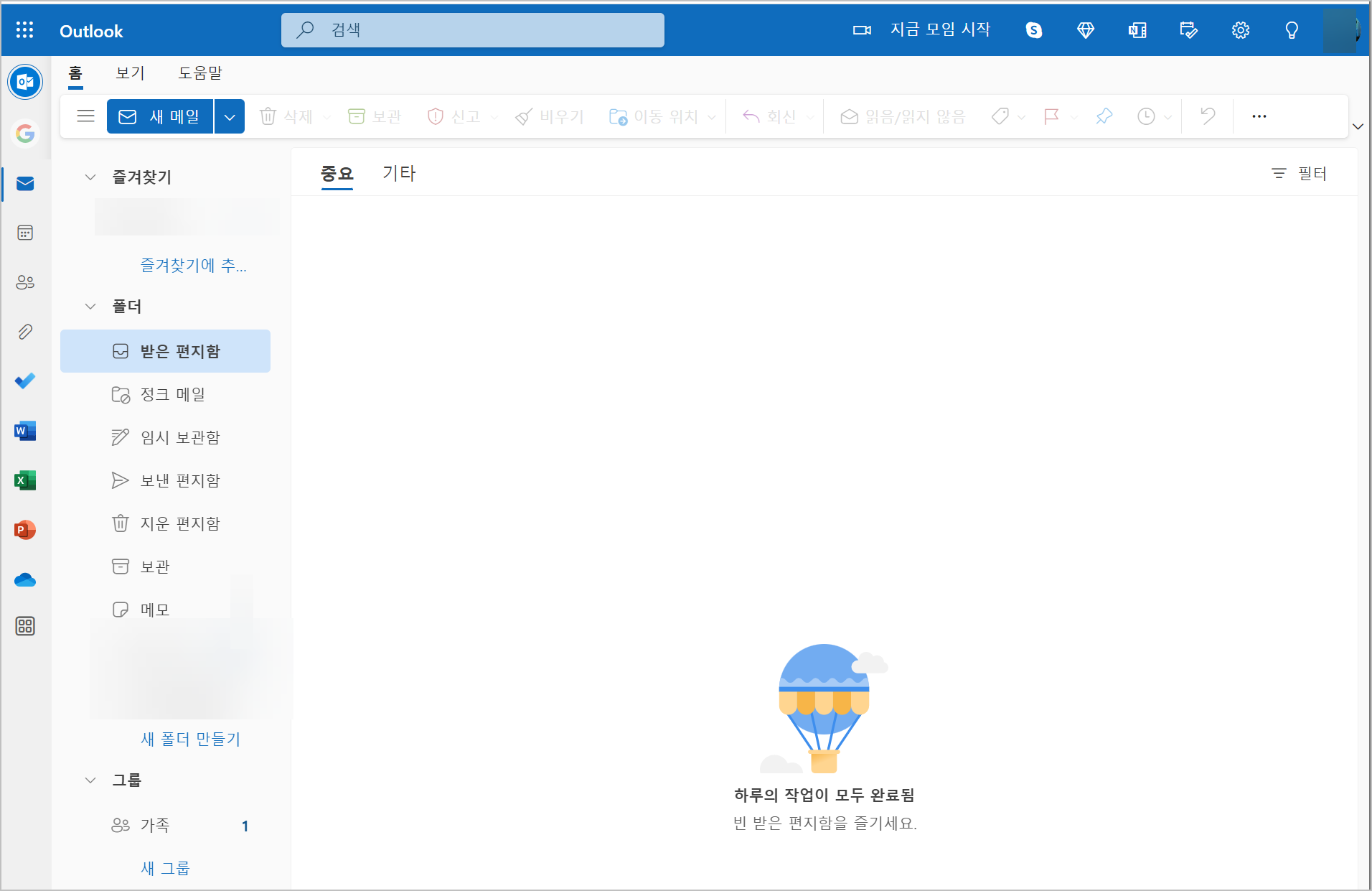Collapse the 즐겨찾기 favorites section
1372x891 pixels.
[90, 177]
